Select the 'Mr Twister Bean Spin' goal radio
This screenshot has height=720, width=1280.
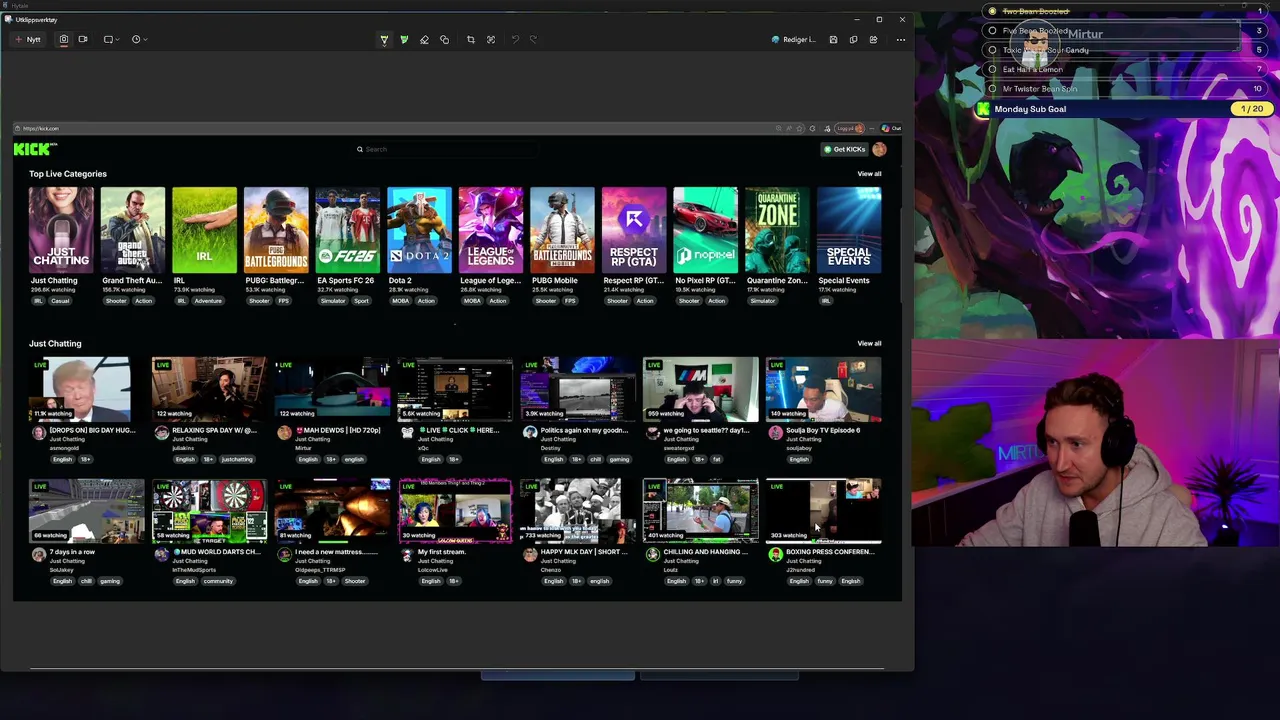(992, 88)
